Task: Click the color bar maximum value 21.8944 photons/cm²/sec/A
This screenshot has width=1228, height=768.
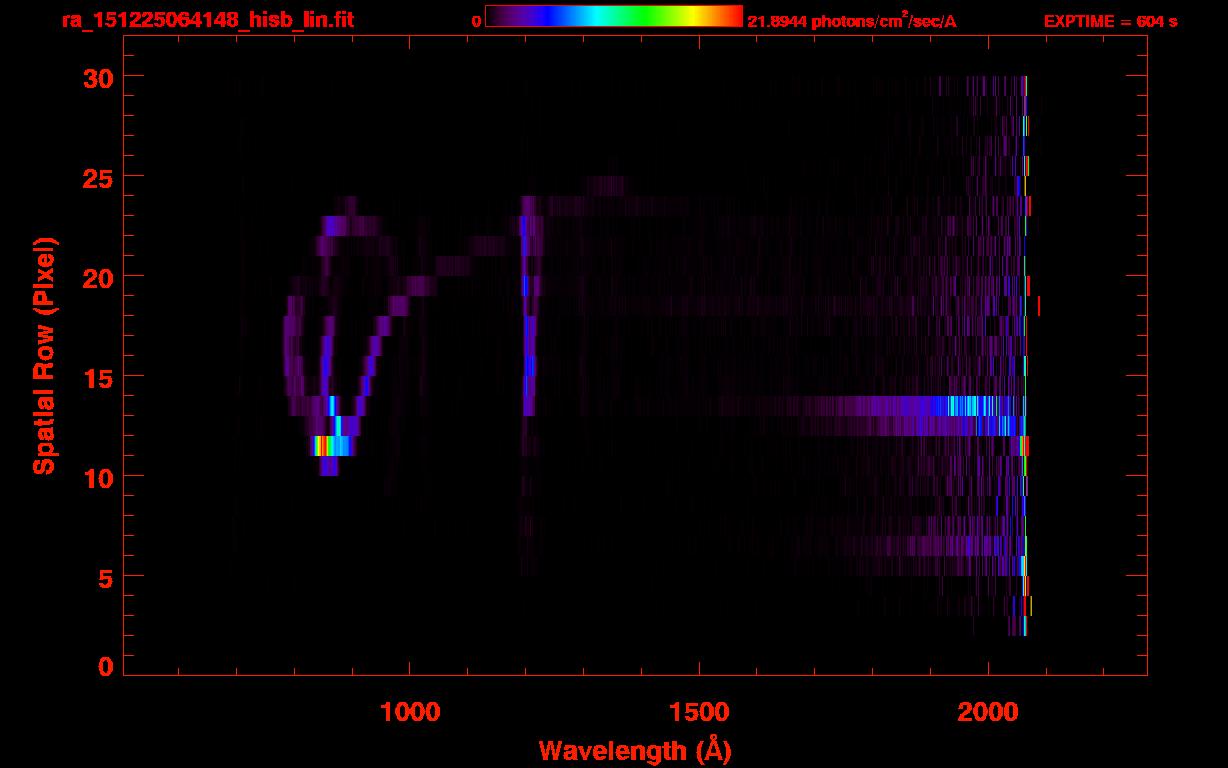Action: pos(851,21)
